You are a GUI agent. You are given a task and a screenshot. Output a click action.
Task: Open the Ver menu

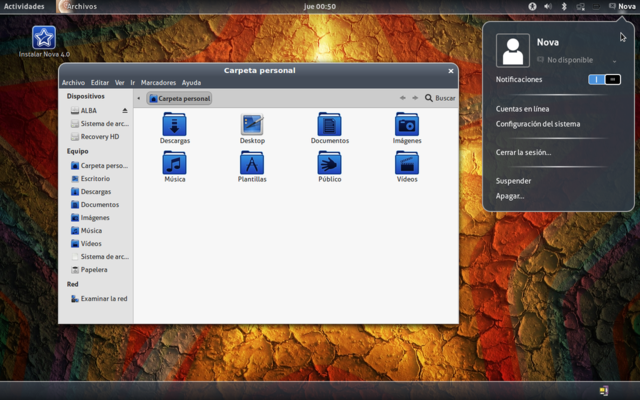click(120, 83)
